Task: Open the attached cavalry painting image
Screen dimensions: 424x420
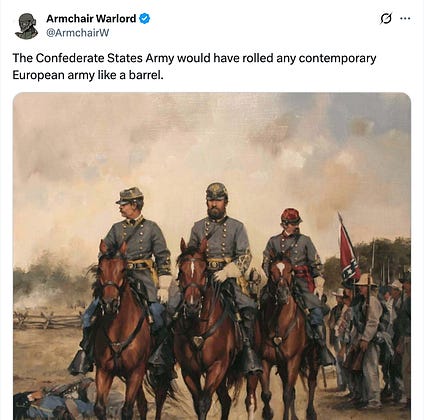Action: point(212,256)
